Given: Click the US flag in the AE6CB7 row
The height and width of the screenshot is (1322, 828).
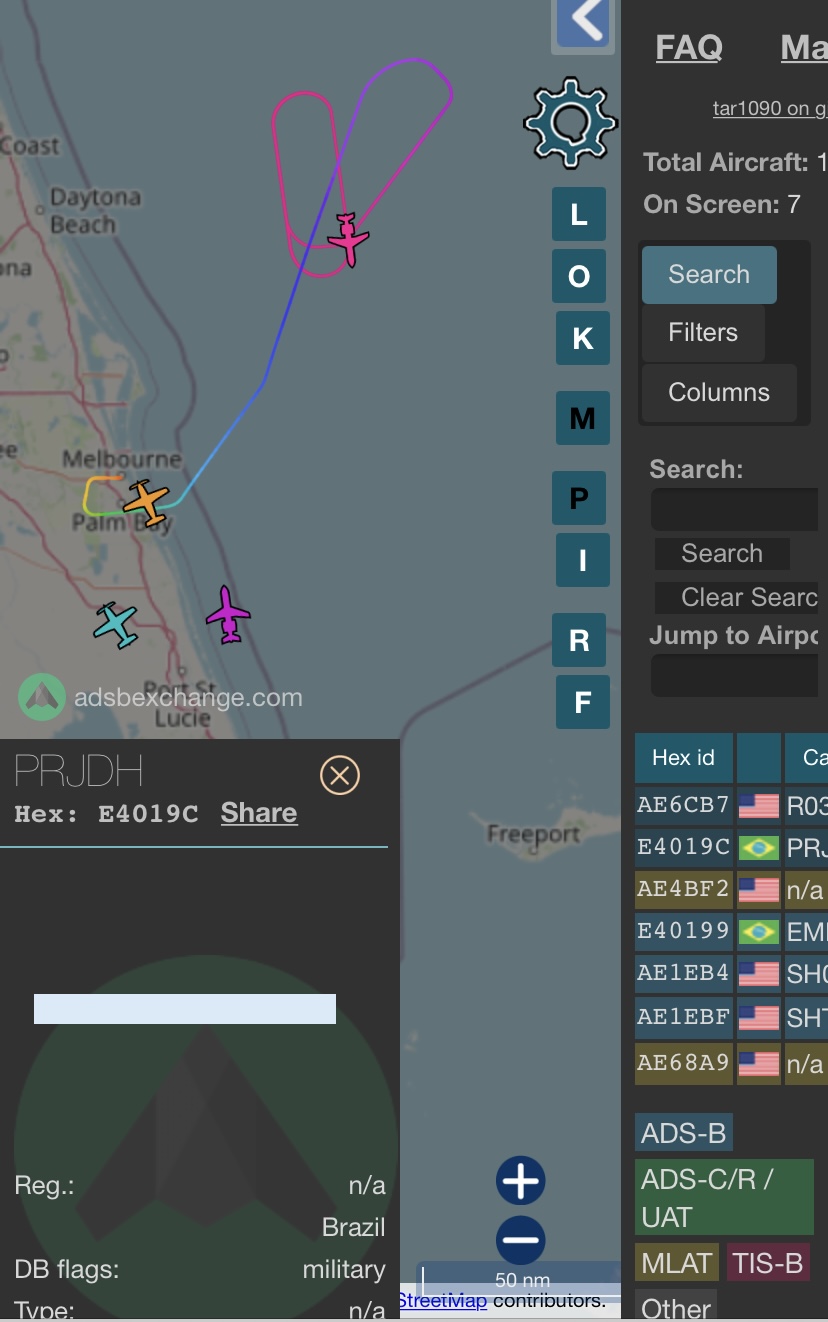Looking at the screenshot, I should (758, 806).
